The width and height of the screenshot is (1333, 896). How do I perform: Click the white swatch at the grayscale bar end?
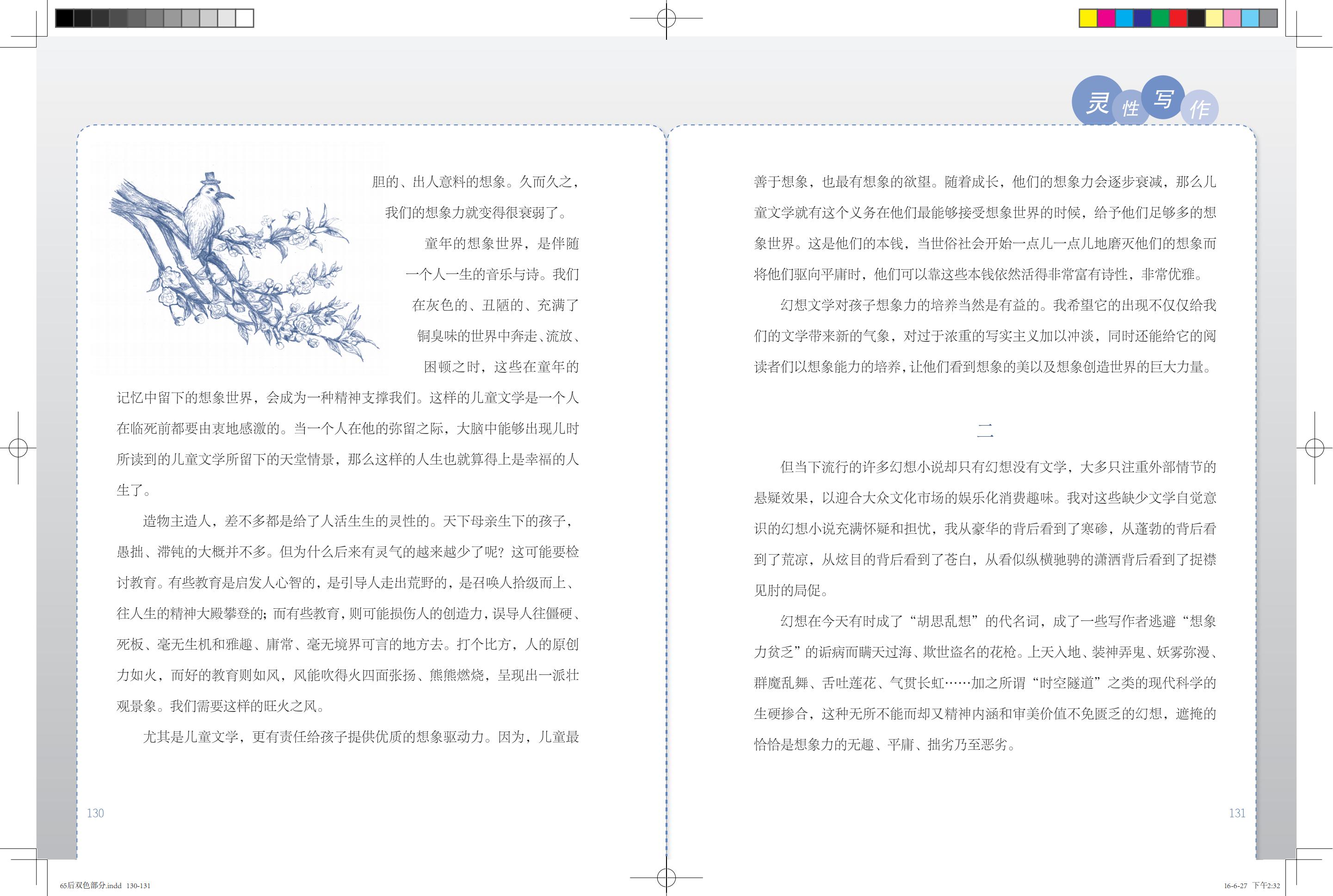(245, 19)
